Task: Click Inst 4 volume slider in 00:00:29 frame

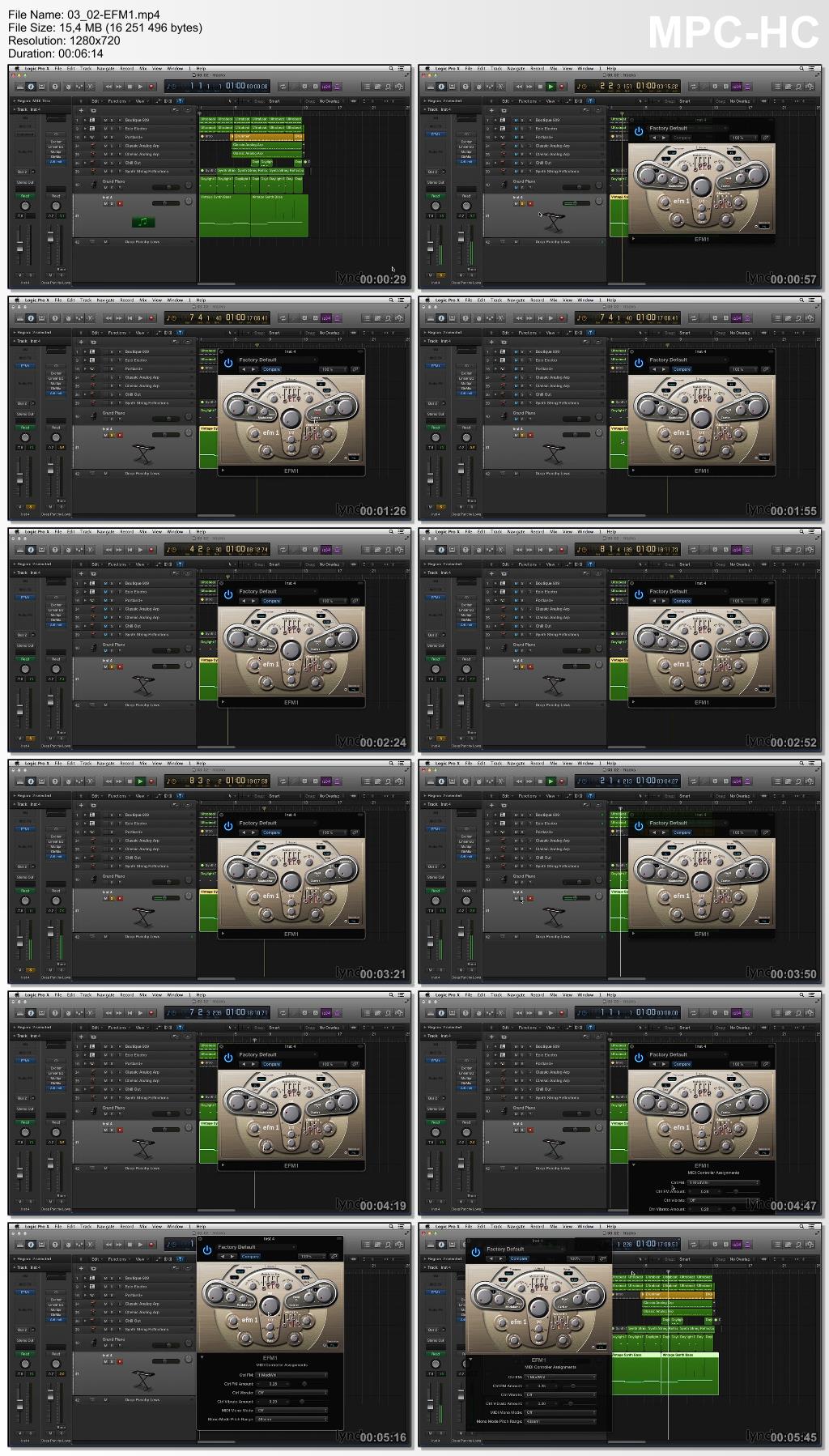Action: point(165,202)
